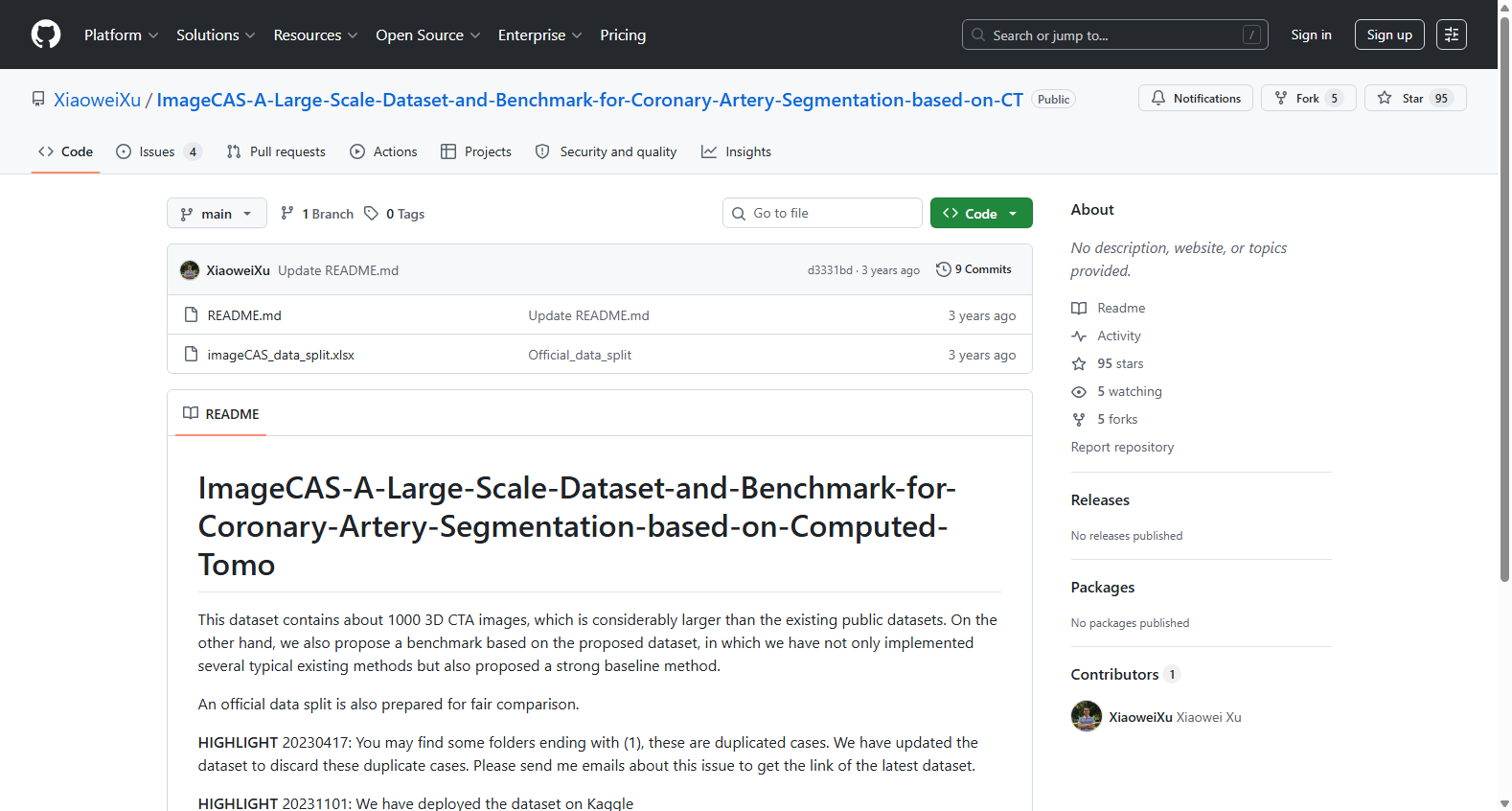This screenshot has width=1512, height=811.
Task: View the Official_data_split commit message
Action: pyautogui.click(x=580, y=355)
